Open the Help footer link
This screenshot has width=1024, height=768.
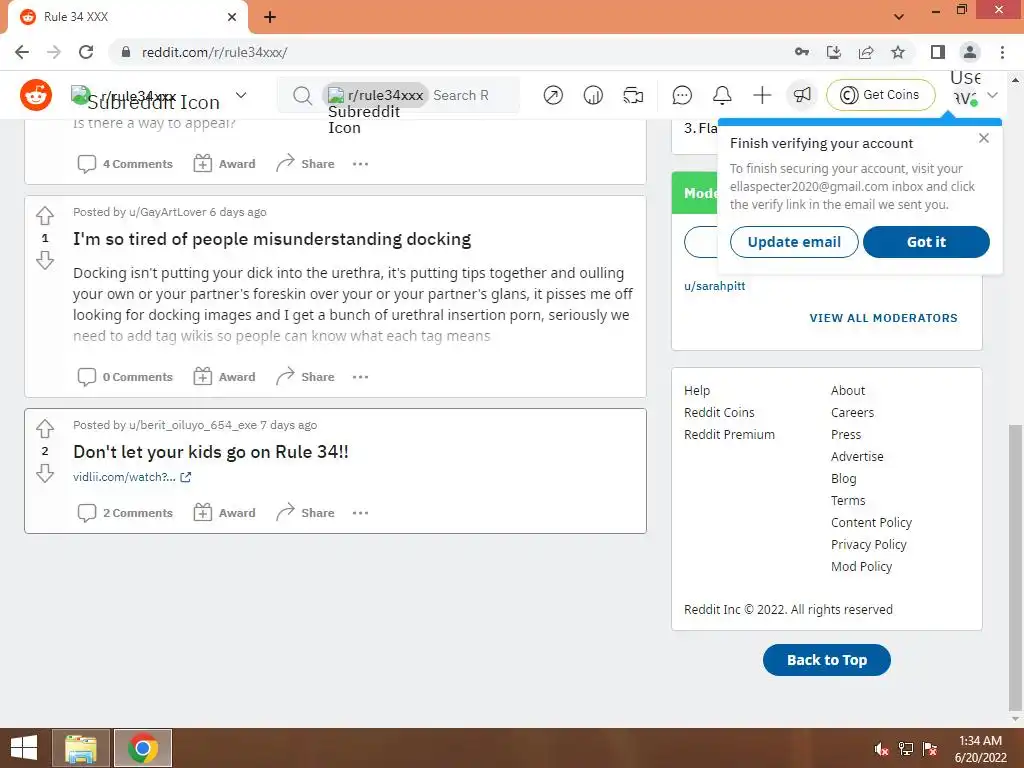click(x=697, y=391)
